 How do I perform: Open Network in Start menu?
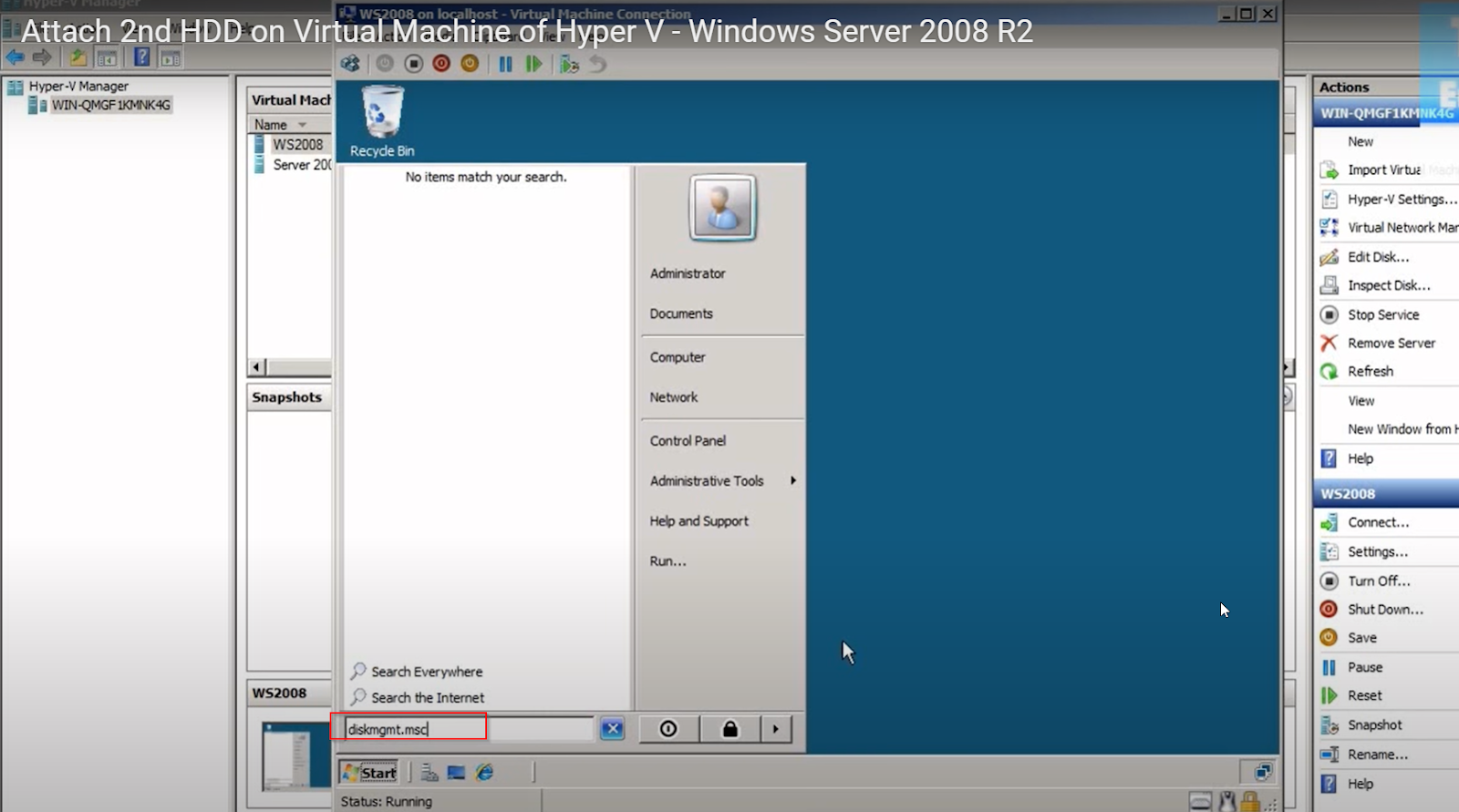(x=674, y=397)
